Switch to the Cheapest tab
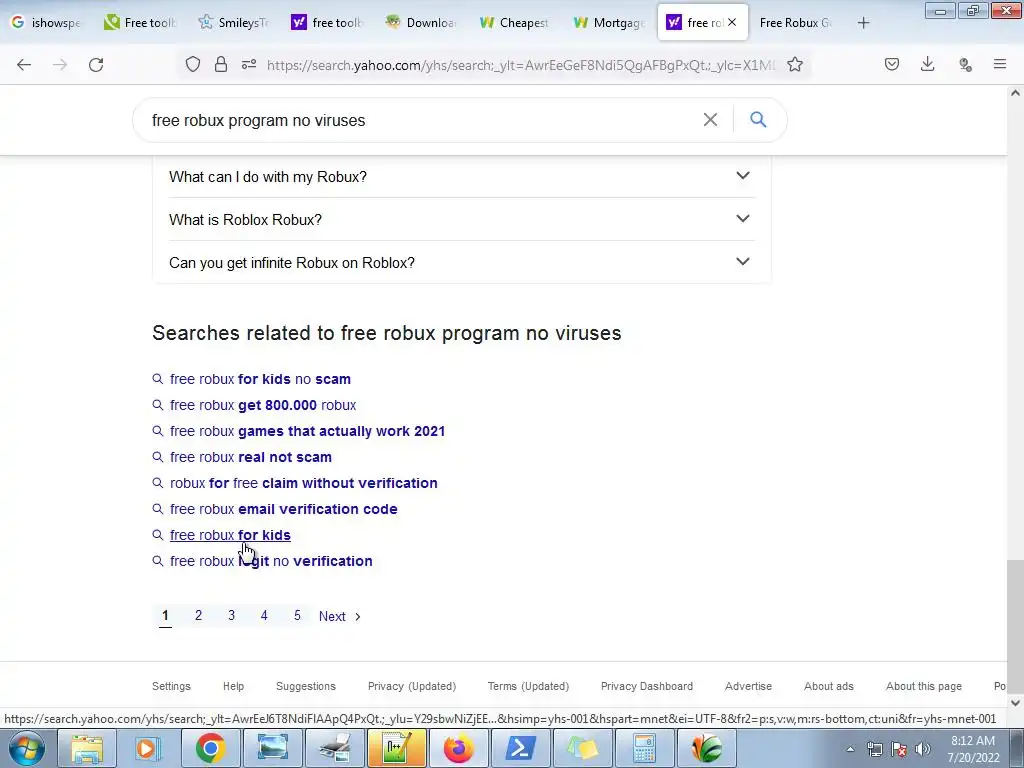1024x768 pixels. [516, 23]
